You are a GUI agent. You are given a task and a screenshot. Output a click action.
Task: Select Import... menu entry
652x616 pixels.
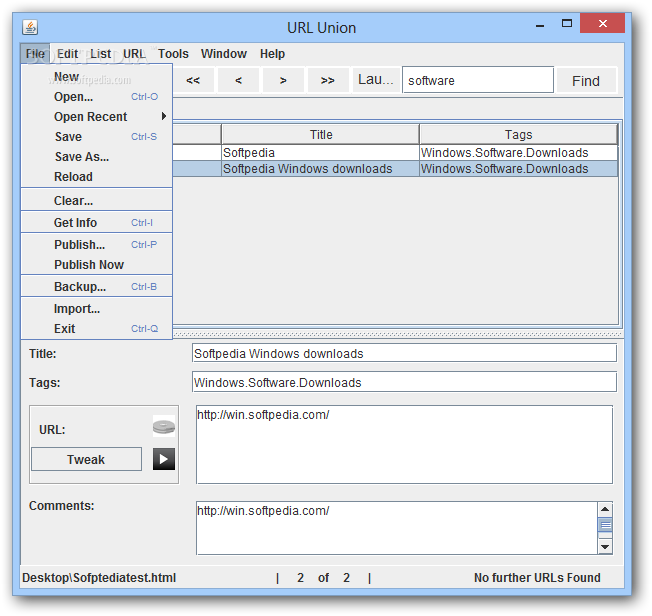coord(96,309)
